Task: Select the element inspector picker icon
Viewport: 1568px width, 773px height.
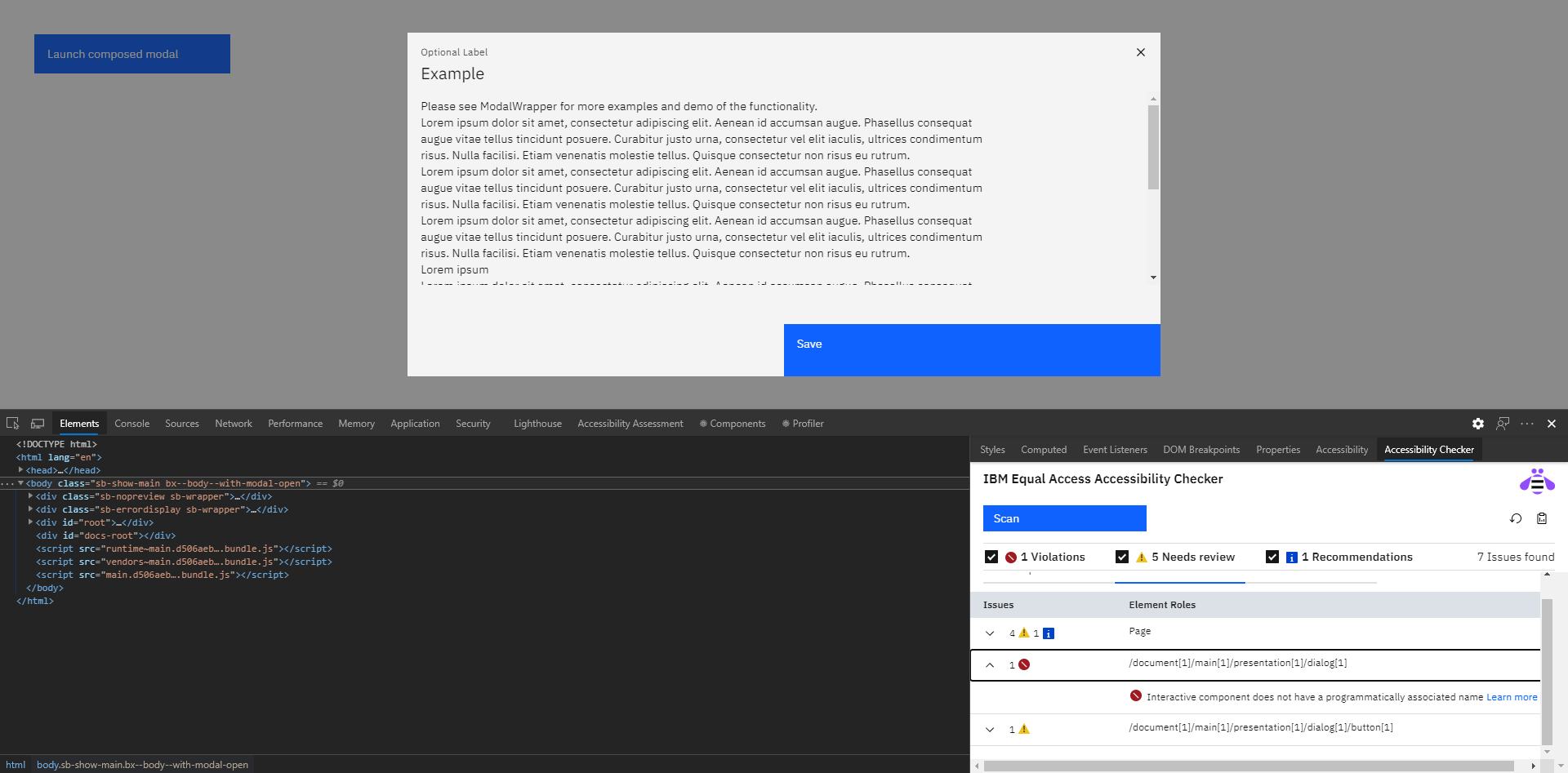Action: point(13,424)
